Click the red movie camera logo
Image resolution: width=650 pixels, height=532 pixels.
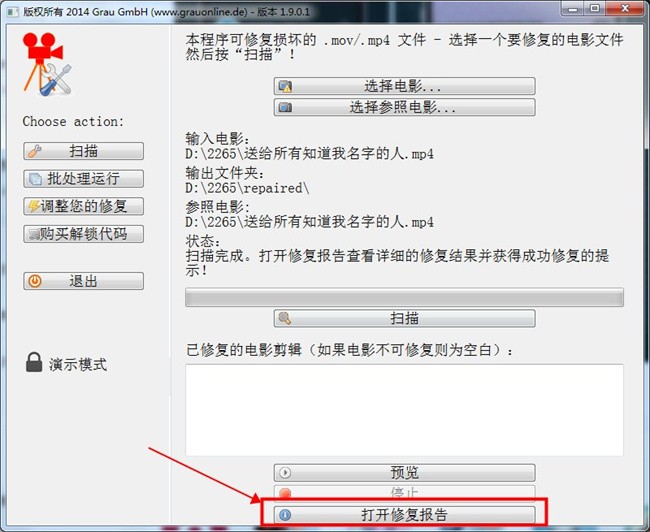pos(46,64)
